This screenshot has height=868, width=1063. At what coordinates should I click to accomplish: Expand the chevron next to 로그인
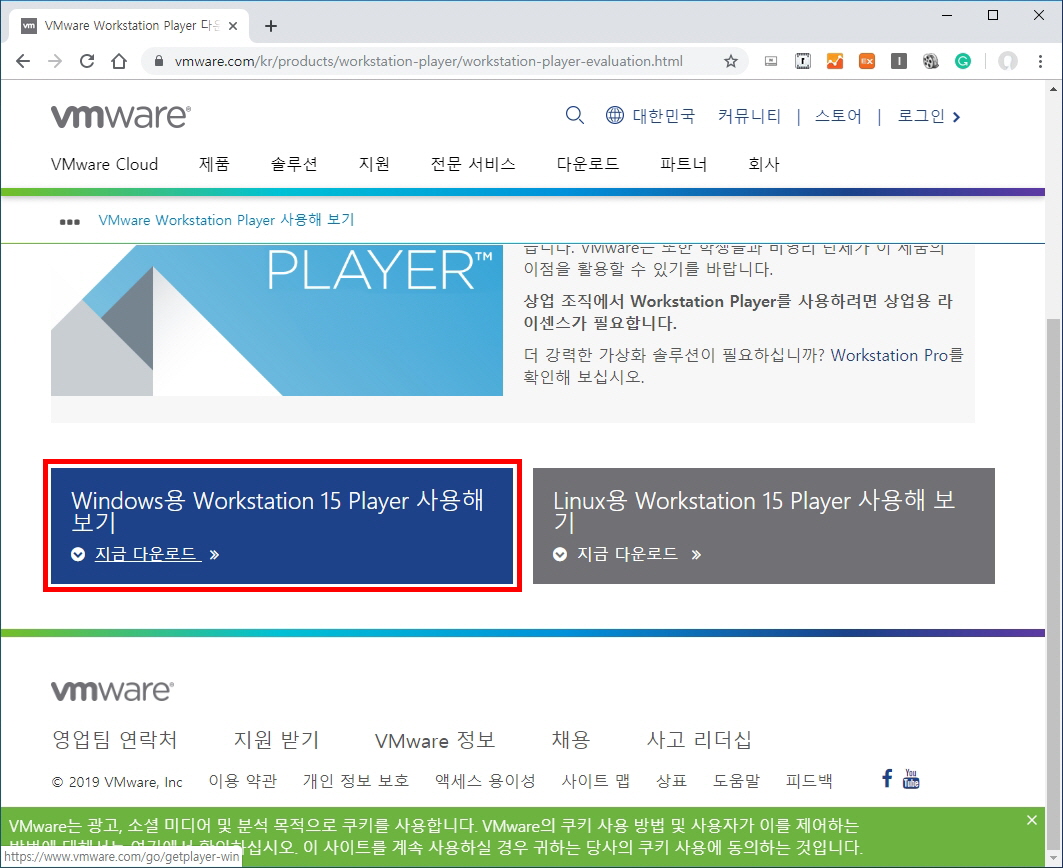point(956,116)
